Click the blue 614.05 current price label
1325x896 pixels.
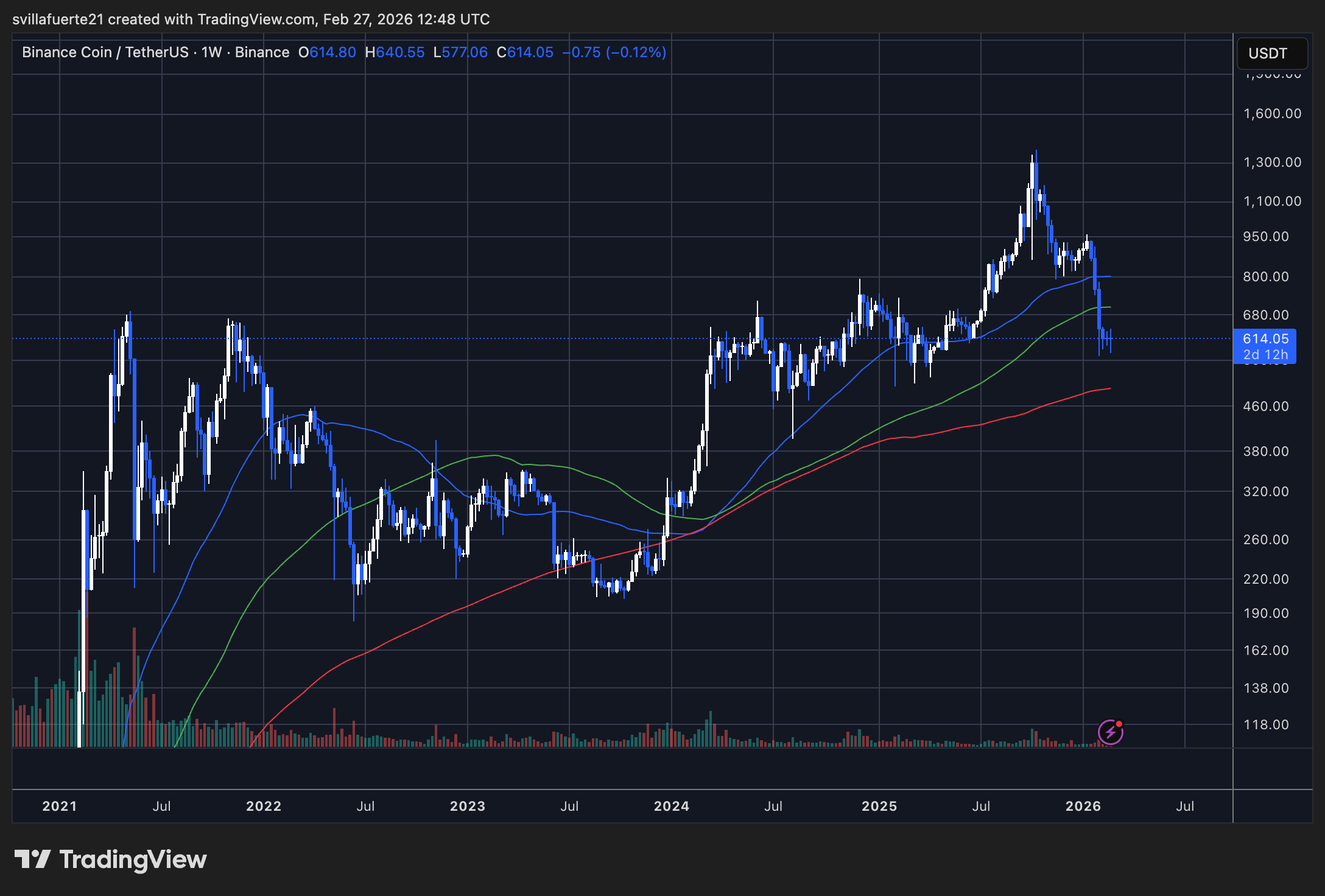(x=1267, y=339)
